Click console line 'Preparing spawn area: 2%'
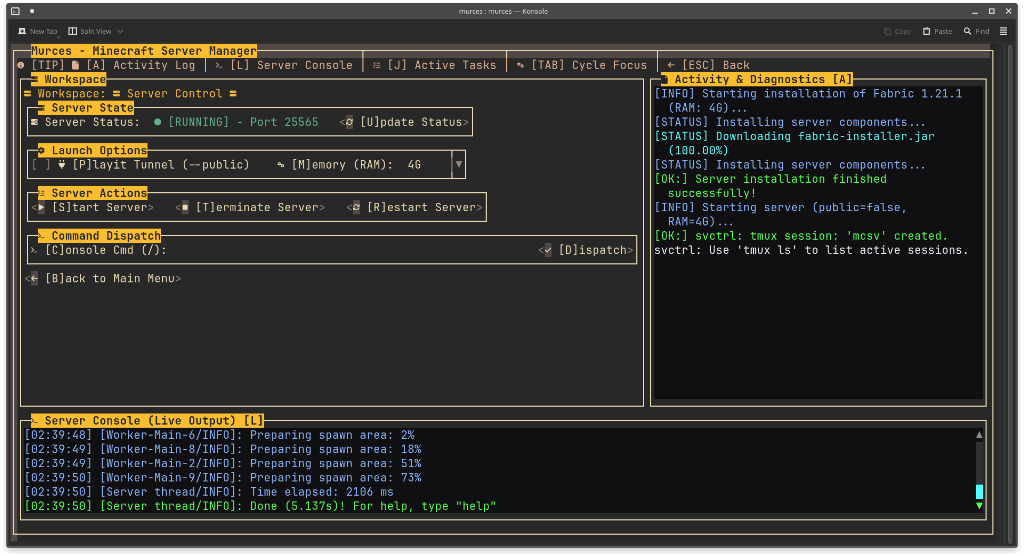Viewport: 1024px width, 556px height. click(x=219, y=435)
